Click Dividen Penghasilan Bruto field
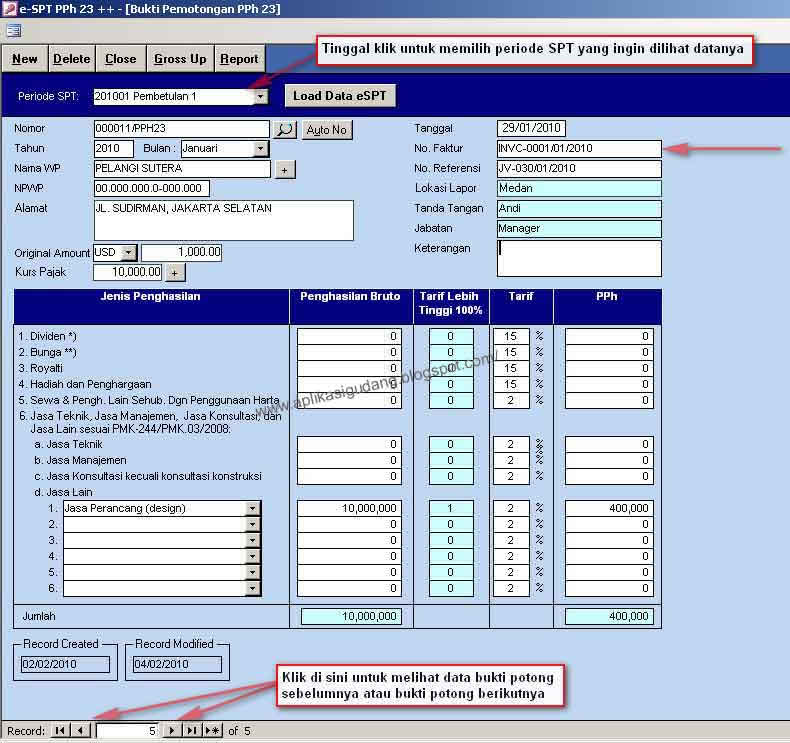Viewport: 790px width, 743px height. (349, 336)
